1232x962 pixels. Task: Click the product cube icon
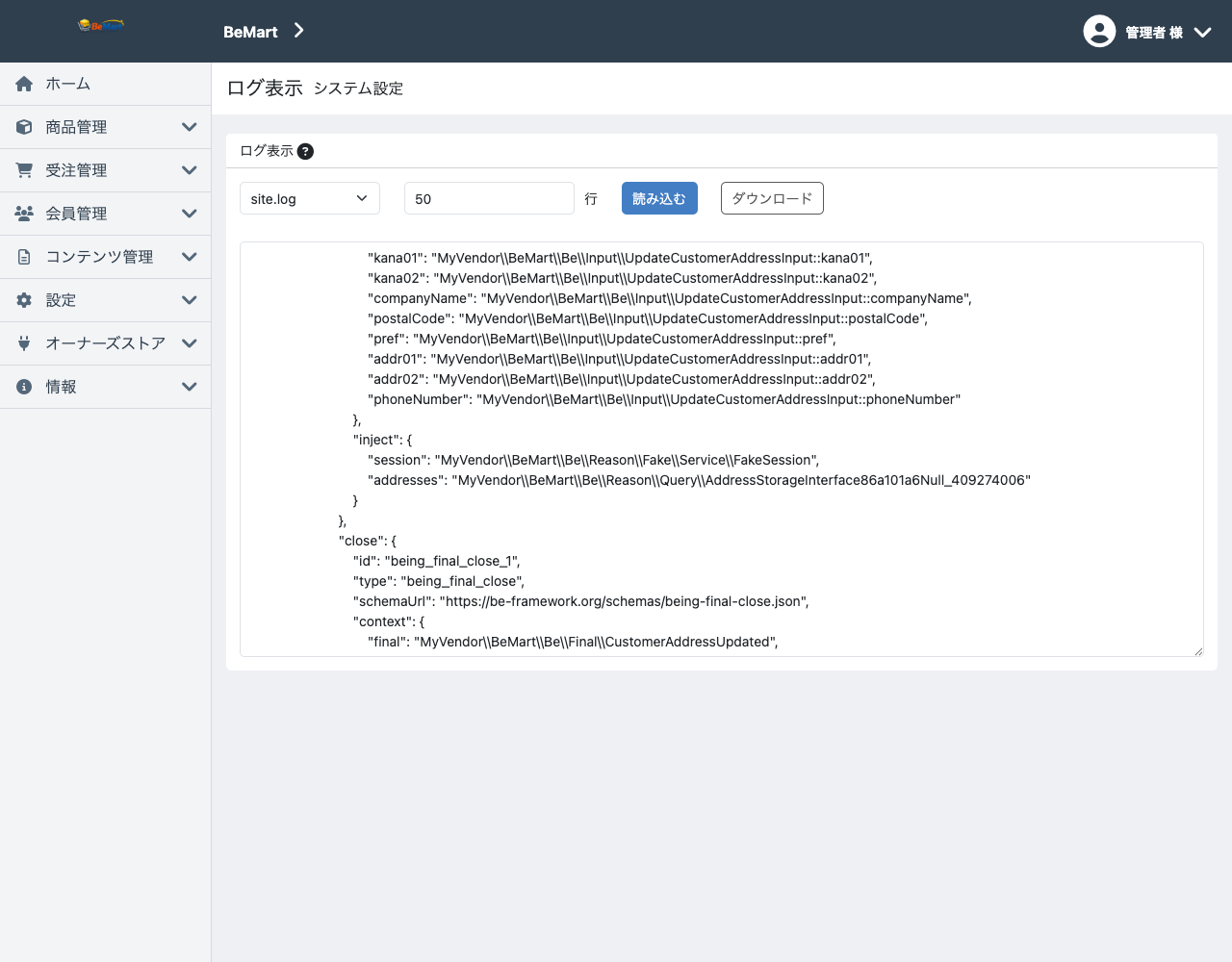24,127
